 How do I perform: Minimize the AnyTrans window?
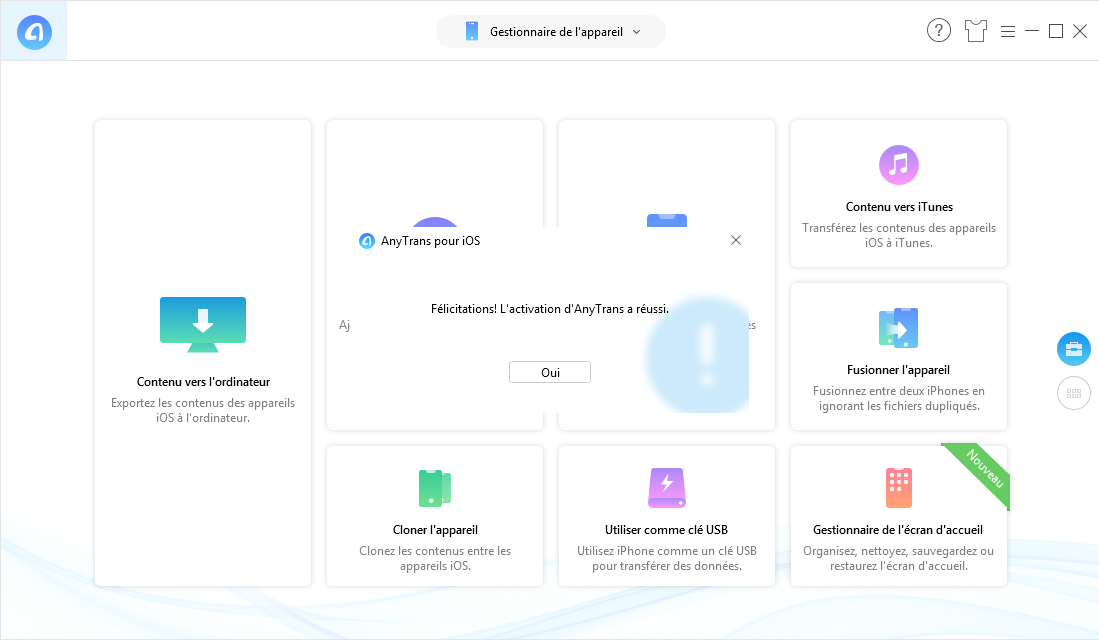click(x=1032, y=31)
